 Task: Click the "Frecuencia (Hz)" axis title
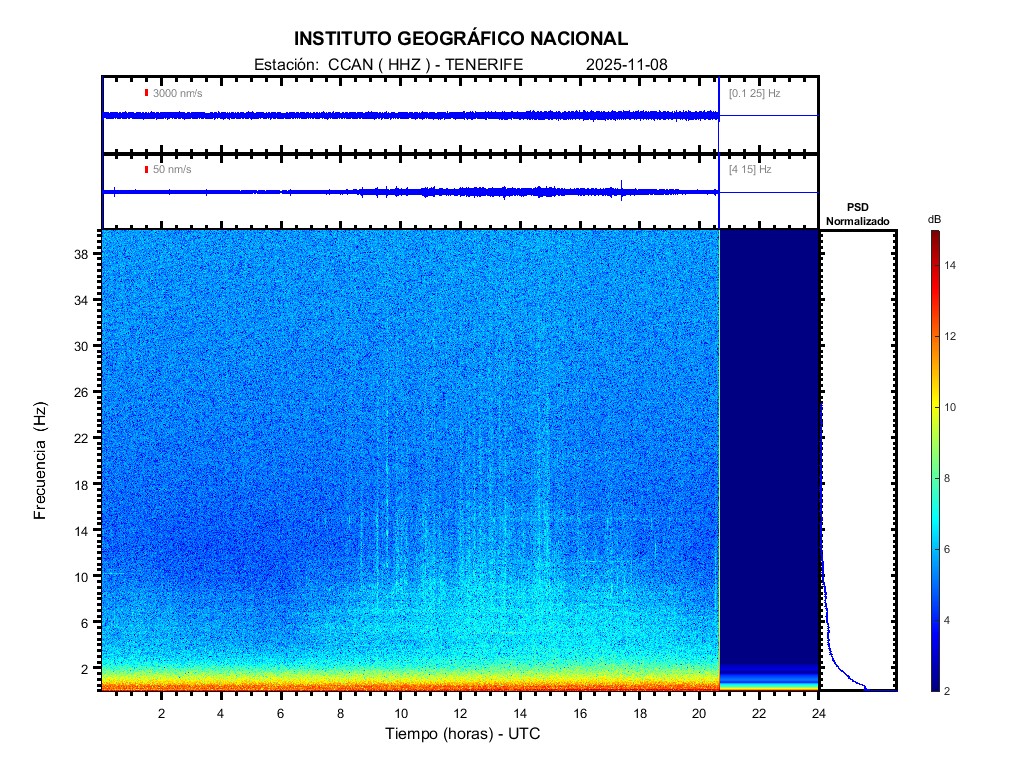coord(41,460)
